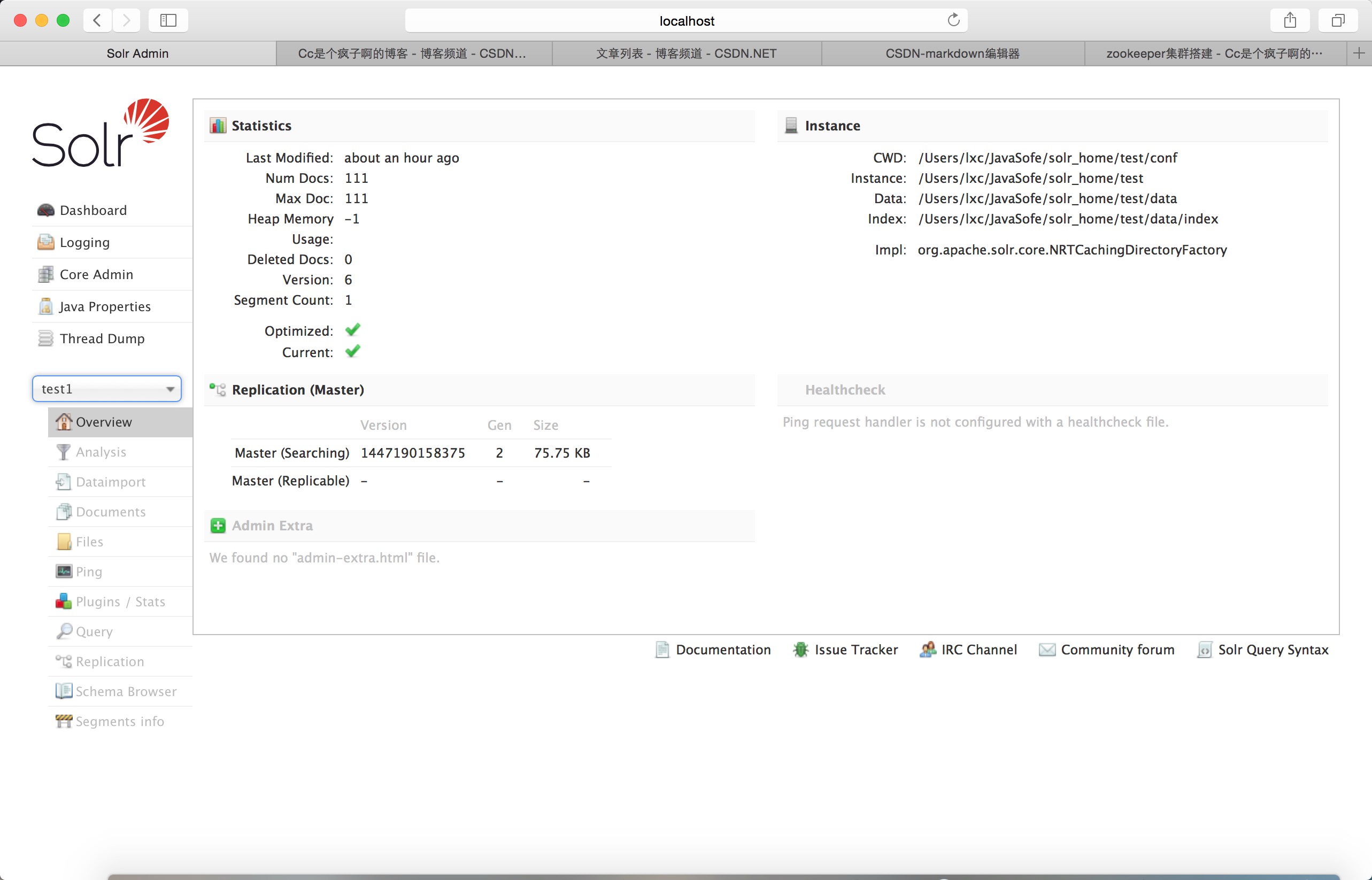Open a new tab with plus button
The image size is (1372, 880).
(x=1359, y=53)
